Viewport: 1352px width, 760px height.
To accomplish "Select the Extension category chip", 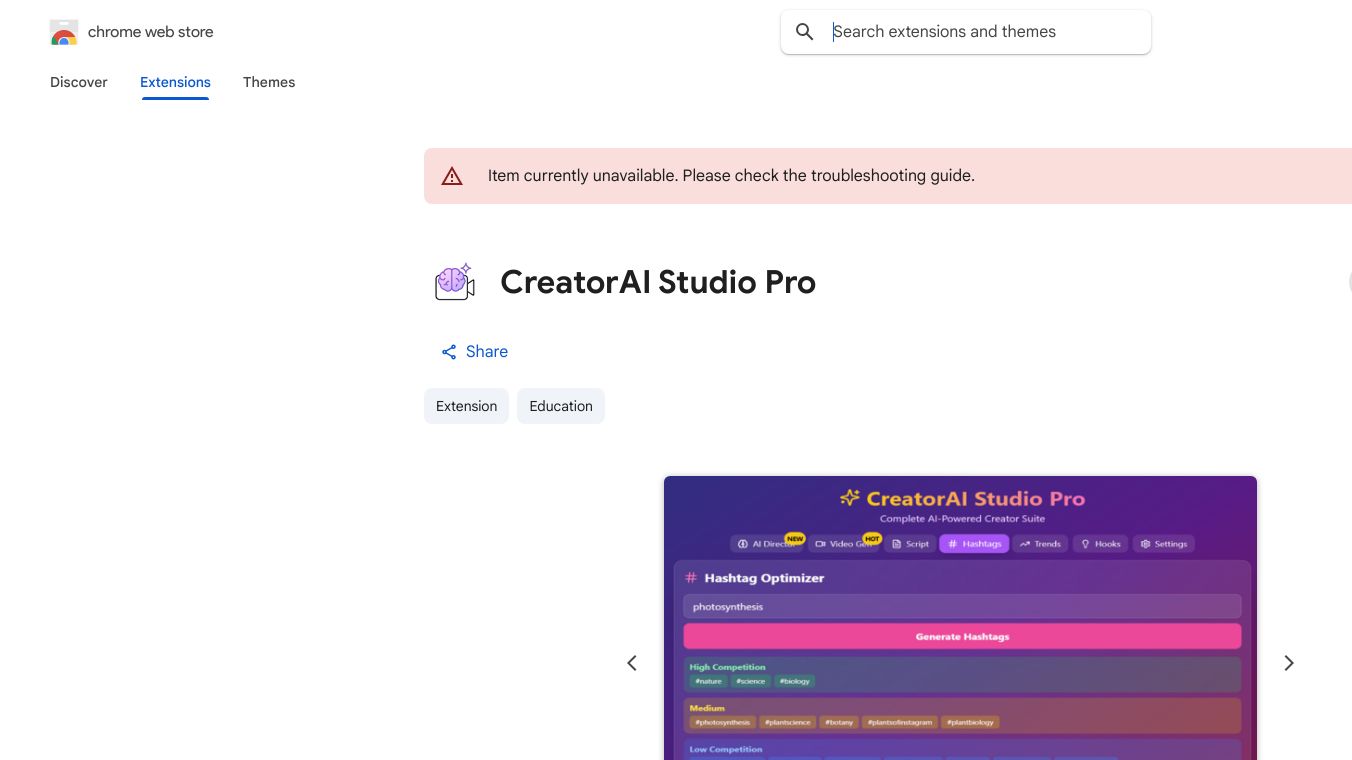I will pyautogui.click(x=466, y=406).
